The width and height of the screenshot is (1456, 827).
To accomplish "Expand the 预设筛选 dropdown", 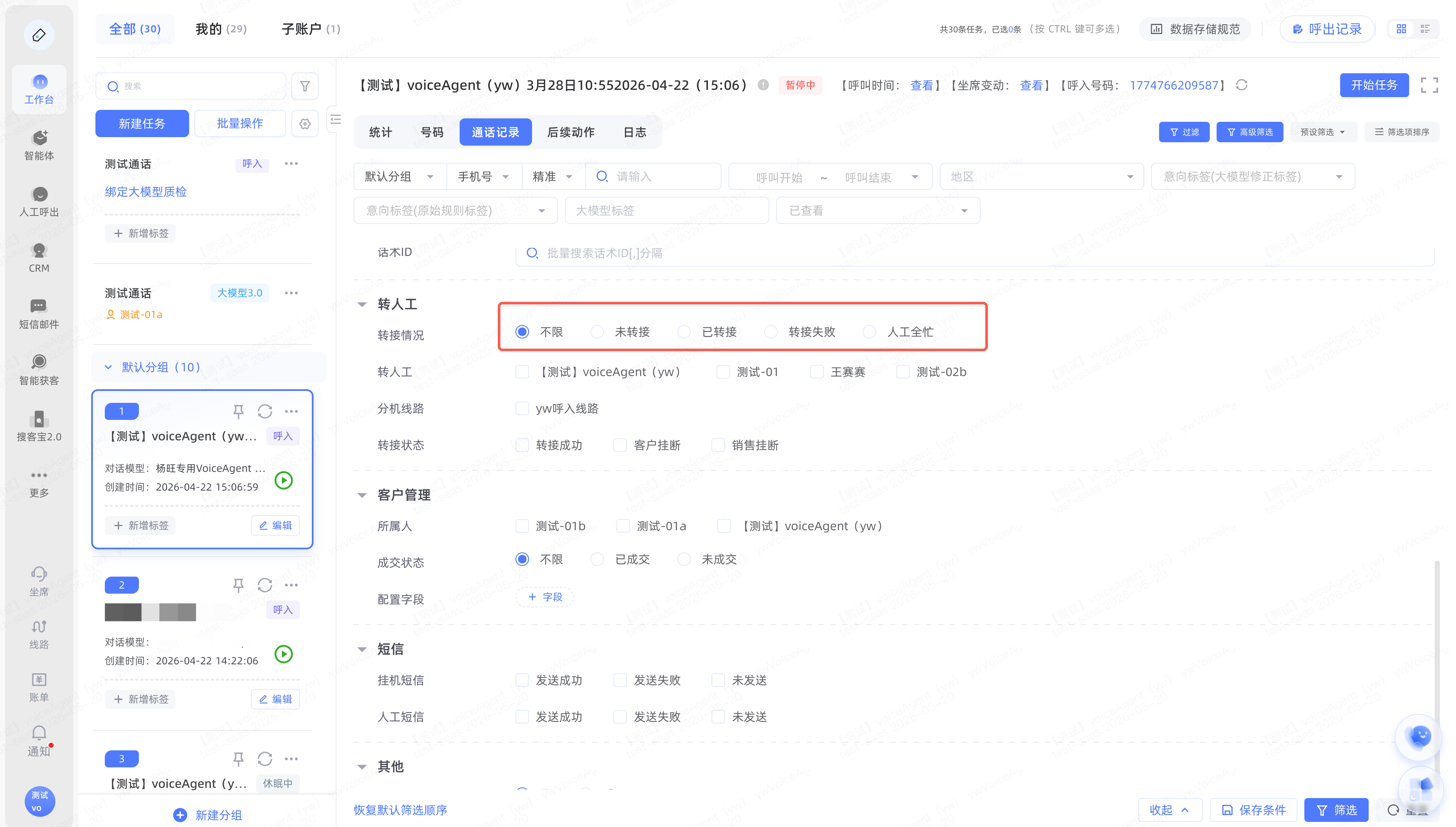I will tap(1323, 132).
